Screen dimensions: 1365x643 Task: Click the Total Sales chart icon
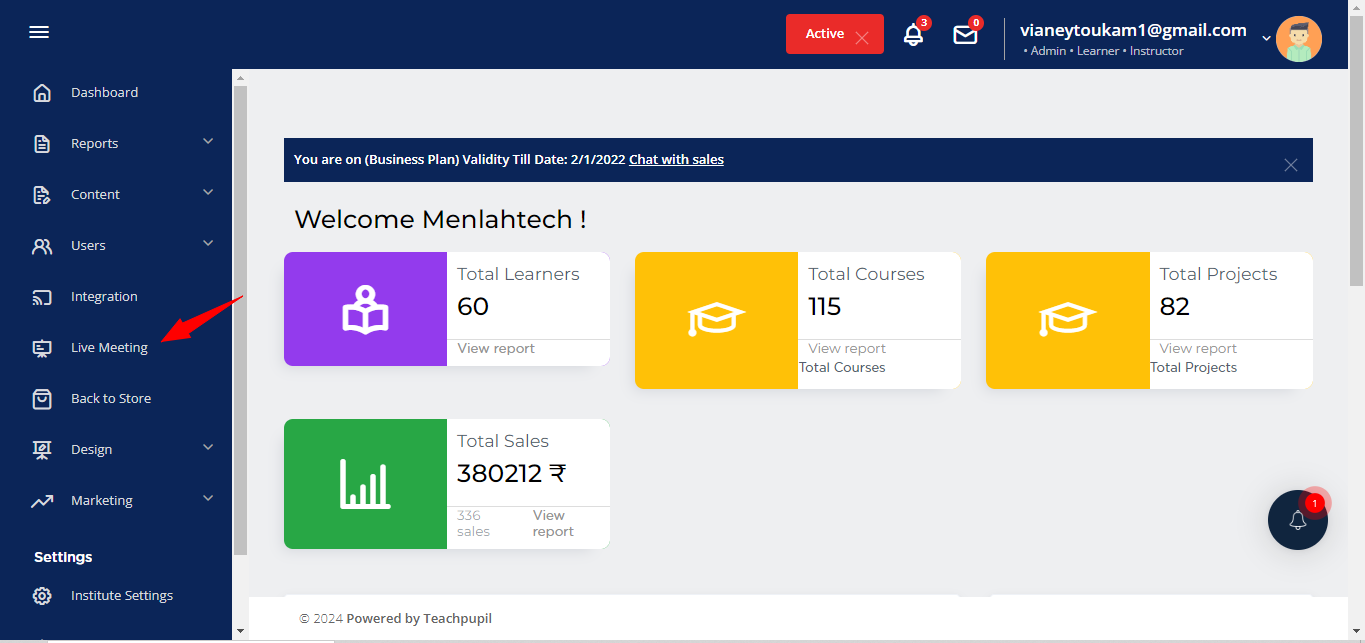tap(365, 484)
